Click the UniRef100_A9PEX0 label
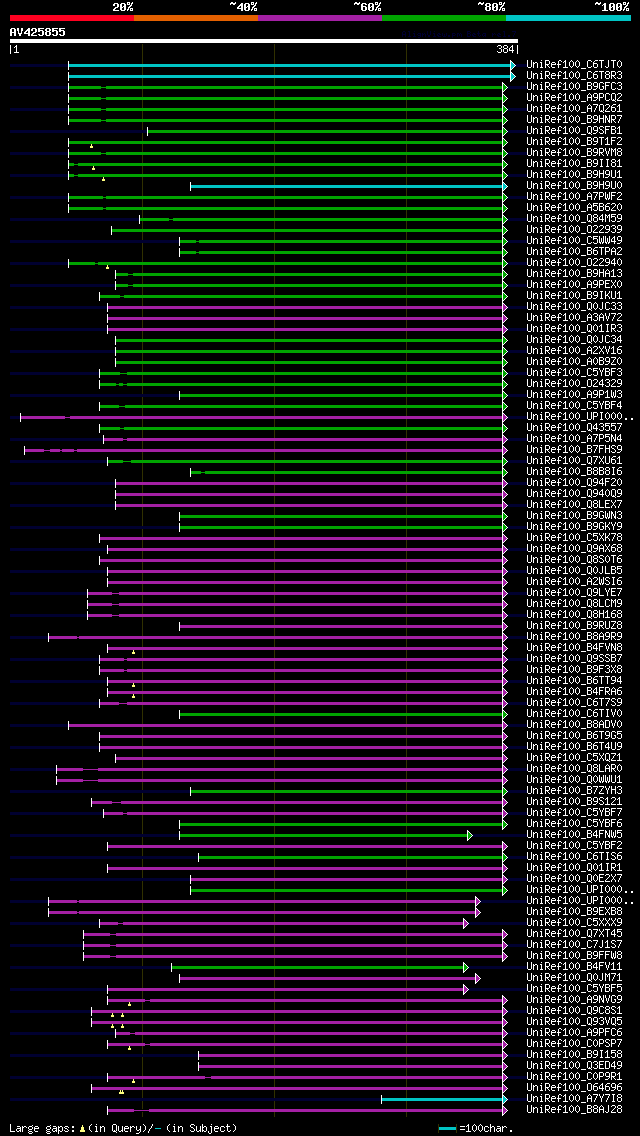Screen dimensions: 640x1136 (x=574, y=285)
